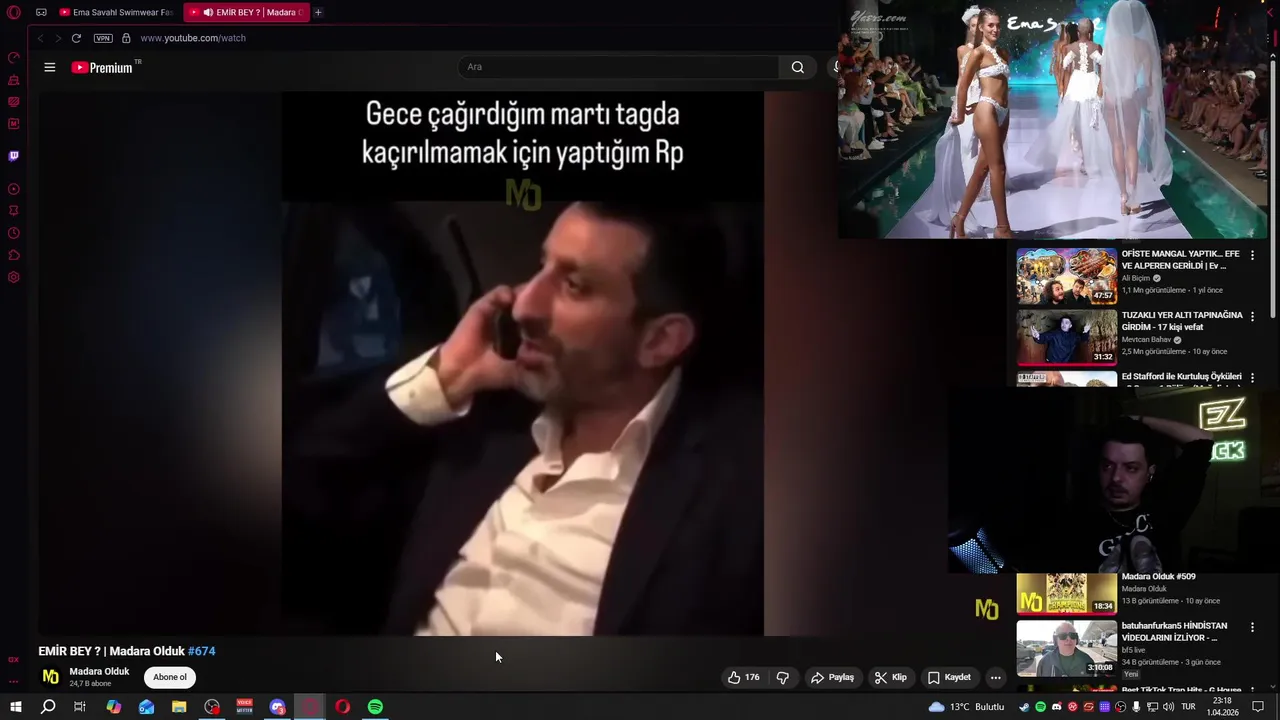Open OFİSTE MANGAL YAPTIK video thumbnail

click(1067, 276)
